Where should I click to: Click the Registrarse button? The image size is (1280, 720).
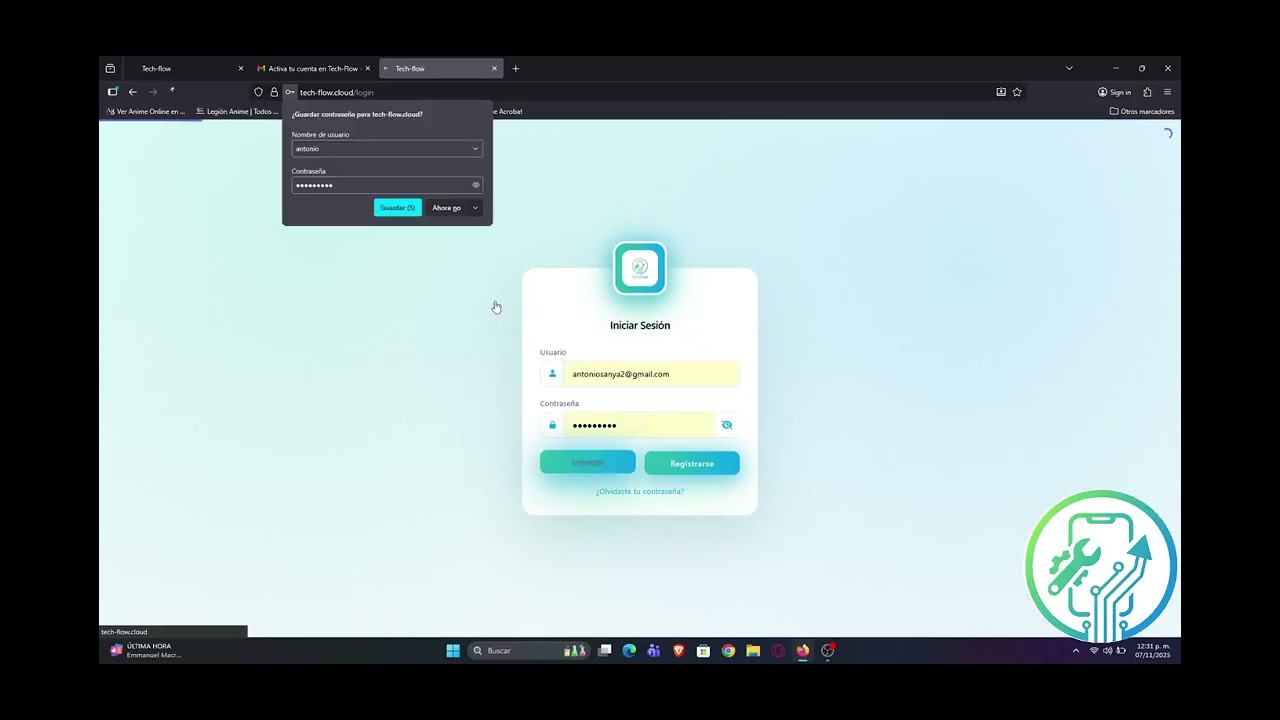coord(692,463)
